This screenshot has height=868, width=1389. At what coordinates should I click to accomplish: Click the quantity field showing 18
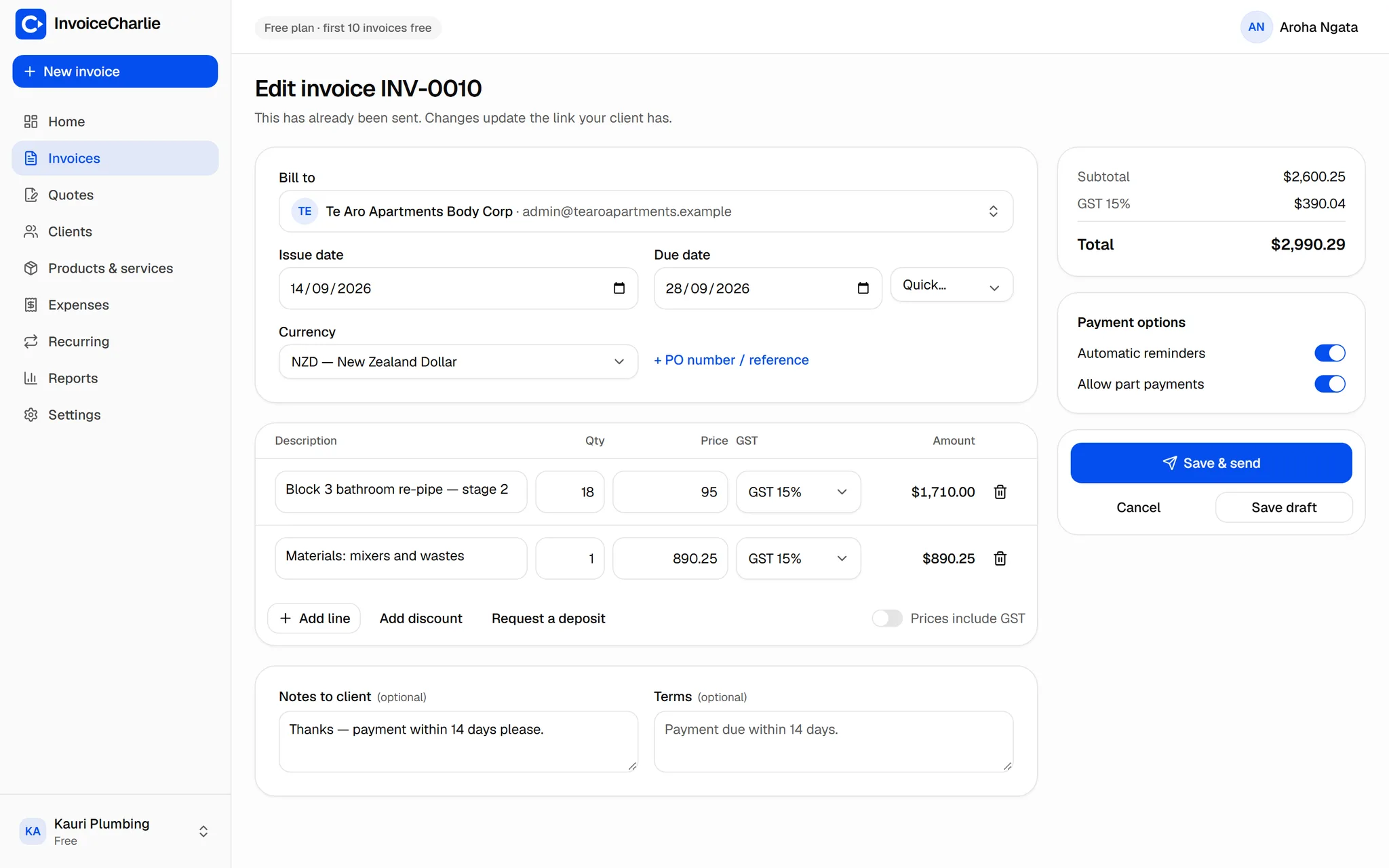570,492
